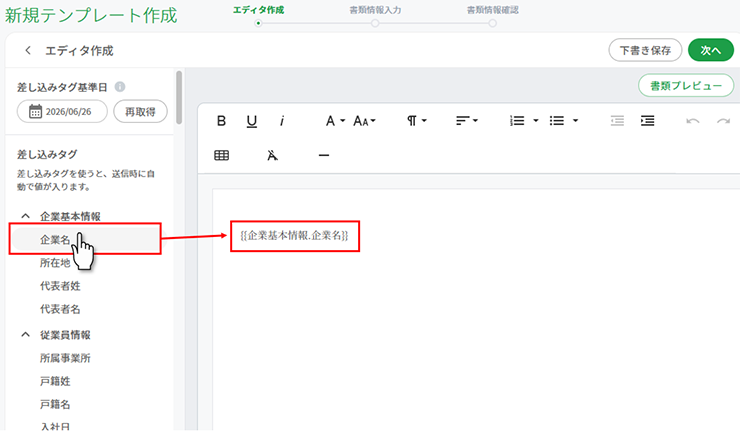Click the 再取得 button
This screenshot has height=431, width=740.
[x=140, y=112]
